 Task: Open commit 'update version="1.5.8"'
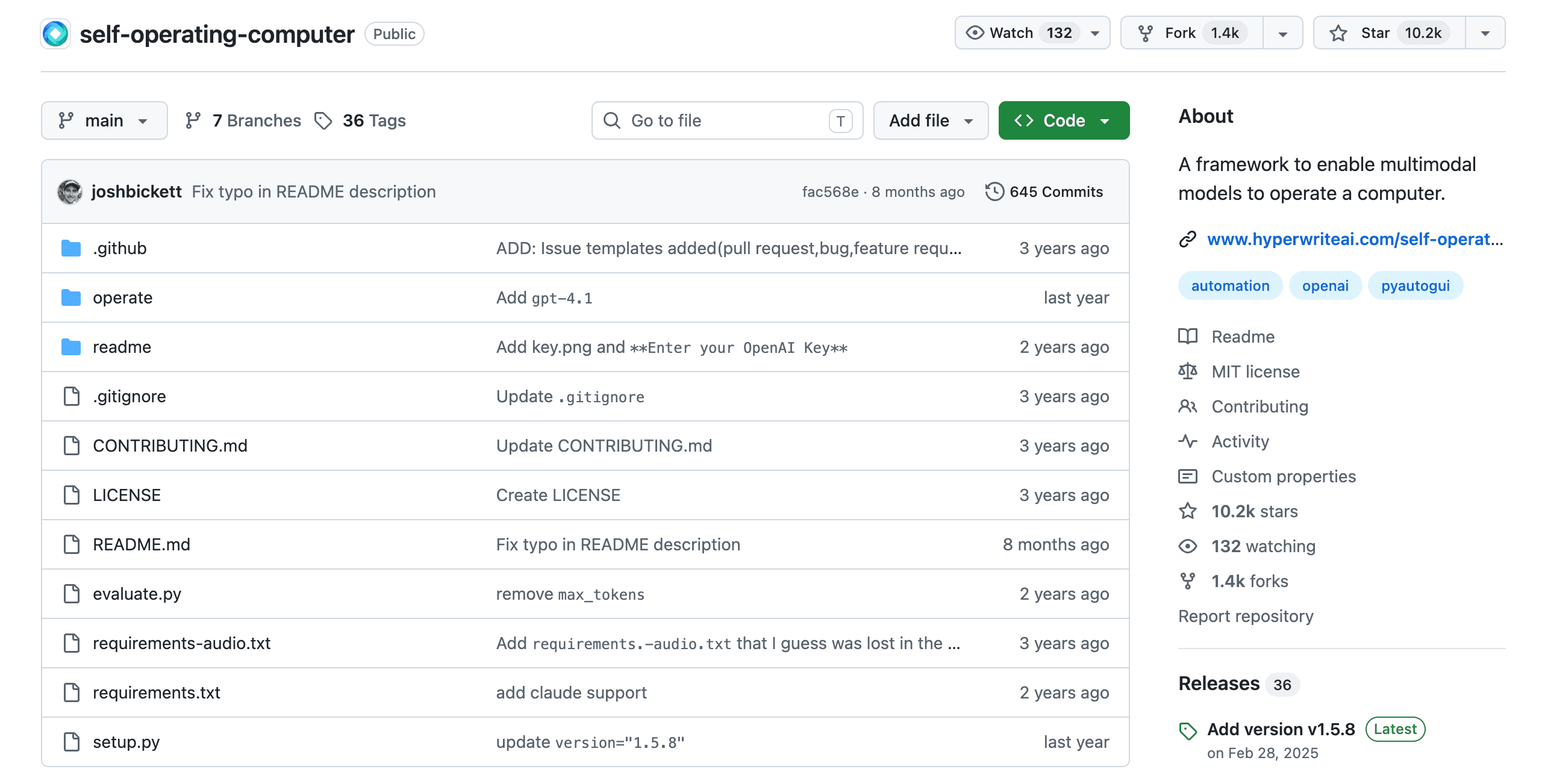click(590, 742)
